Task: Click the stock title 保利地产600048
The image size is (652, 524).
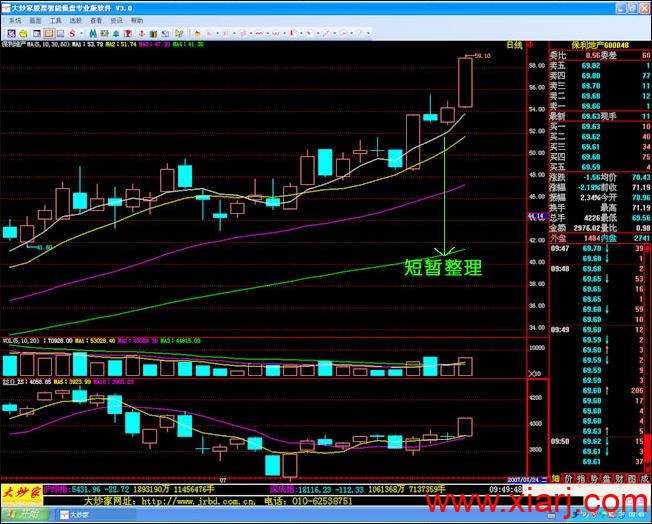Action: pos(600,45)
